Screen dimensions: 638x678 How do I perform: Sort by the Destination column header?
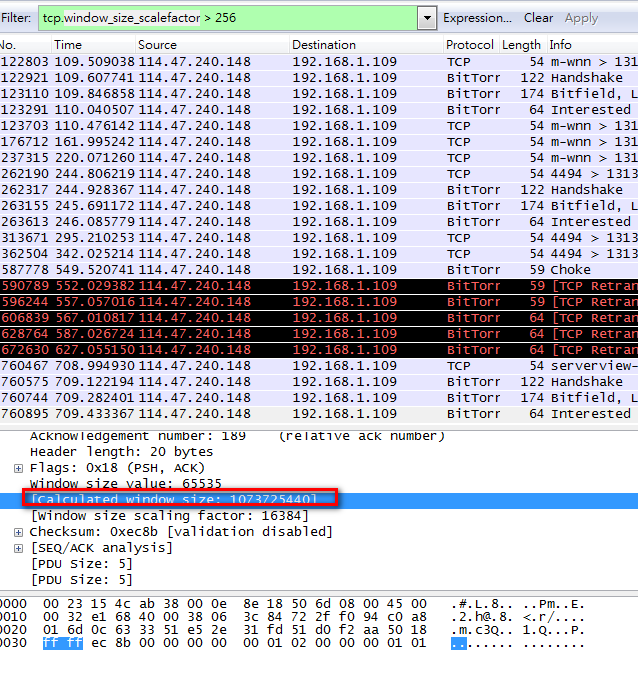366,45
